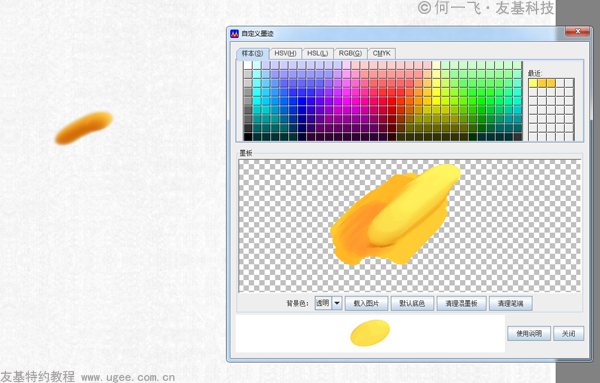Click the 清理笔端 button
Image resolution: width=600 pixels, height=383 pixels.
point(510,303)
